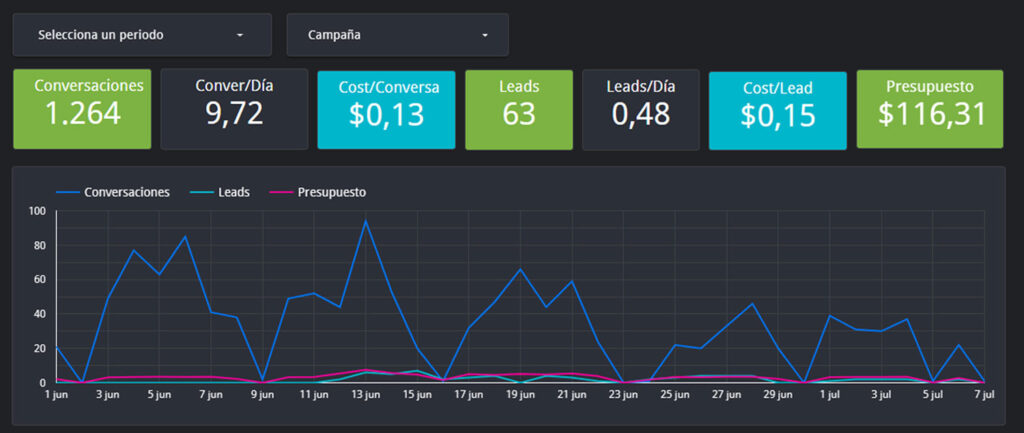Expand the Campaña filter dropdown
This screenshot has height=433, width=1024.
tap(397, 35)
